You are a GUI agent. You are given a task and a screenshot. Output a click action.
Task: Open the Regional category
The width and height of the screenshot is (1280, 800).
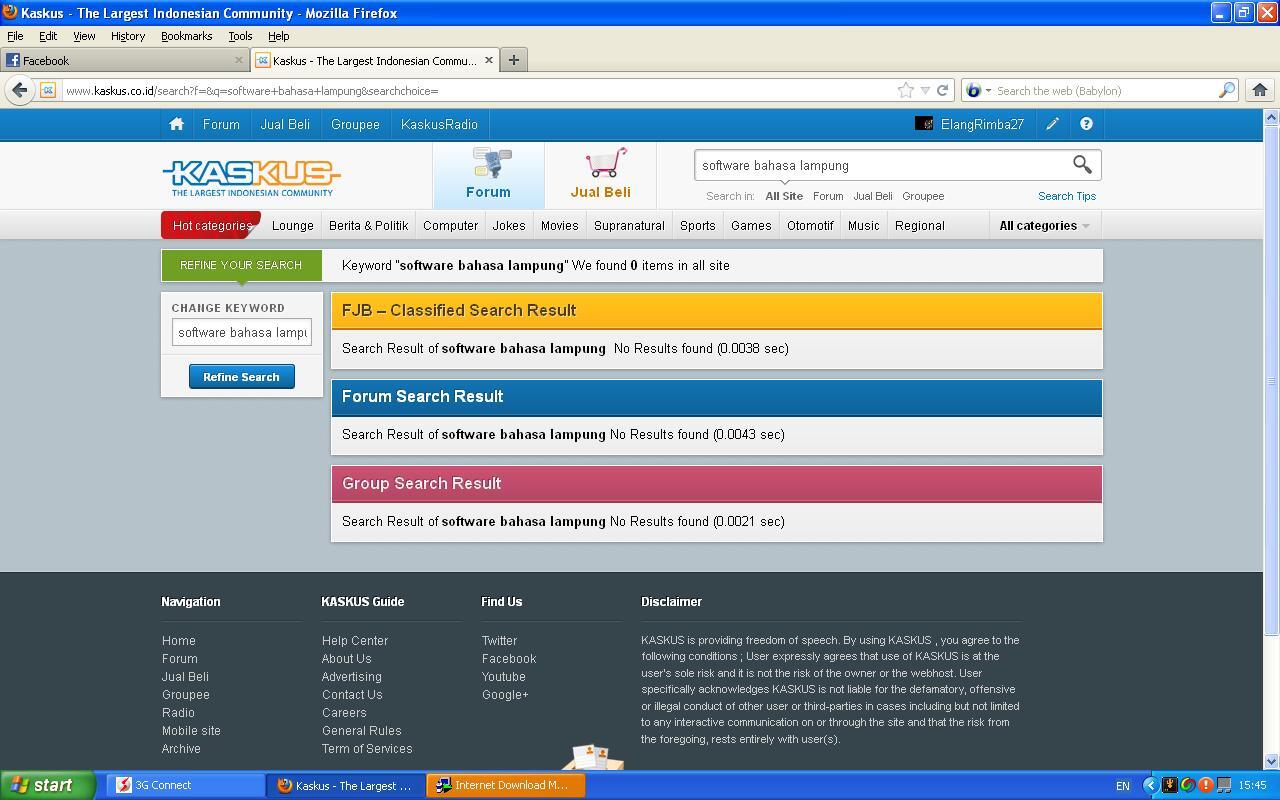click(x=920, y=225)
